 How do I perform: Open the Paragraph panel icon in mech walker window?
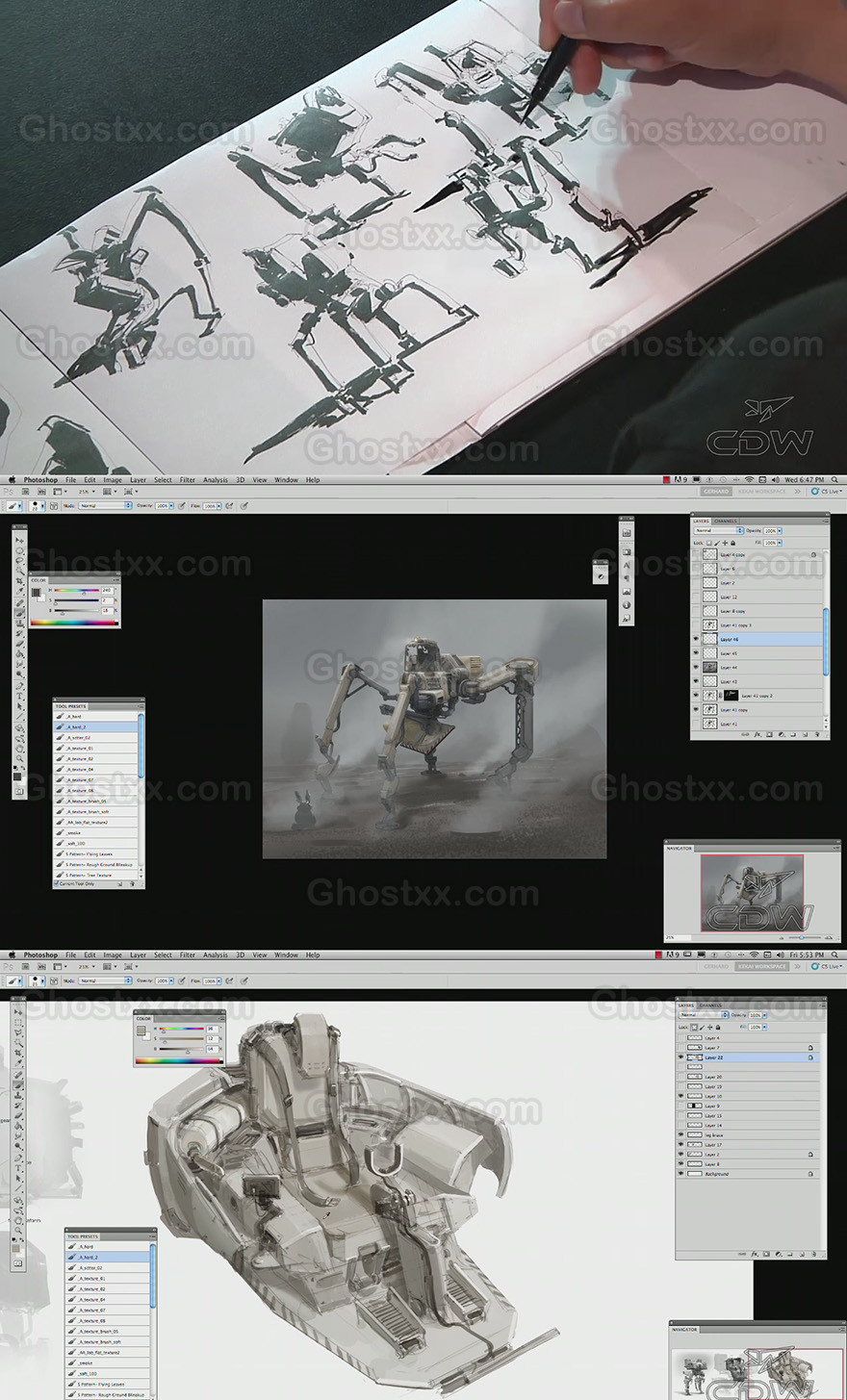pos(627,578)
